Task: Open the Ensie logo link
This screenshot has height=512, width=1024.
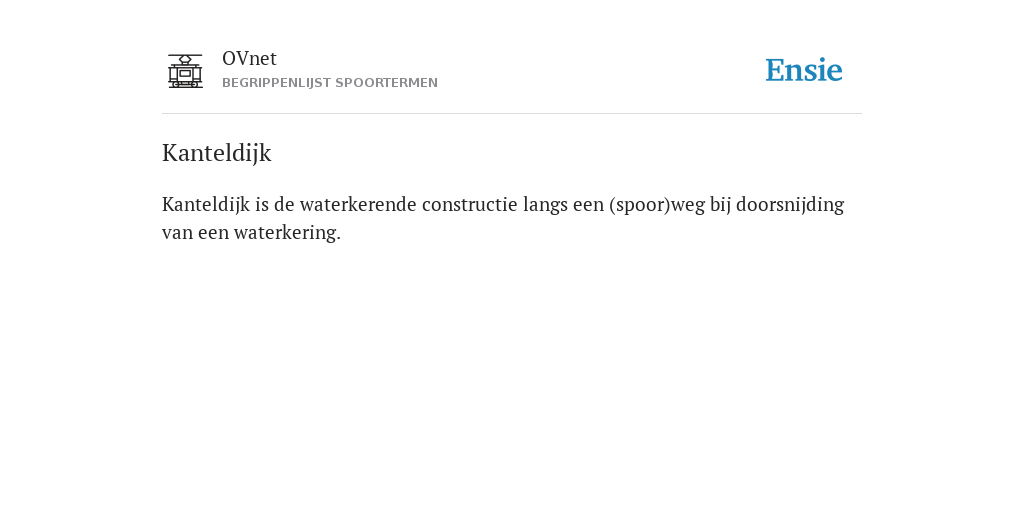Action: [804, 70]
